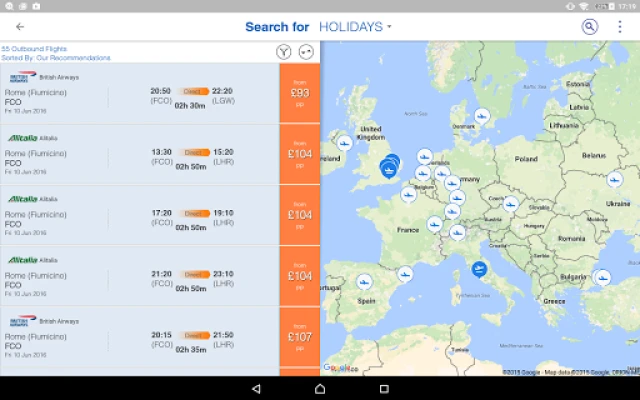Click '23:10' arrival time text
Image resolution: width=640 pixels, height=400 pixels.
point(223,274)
